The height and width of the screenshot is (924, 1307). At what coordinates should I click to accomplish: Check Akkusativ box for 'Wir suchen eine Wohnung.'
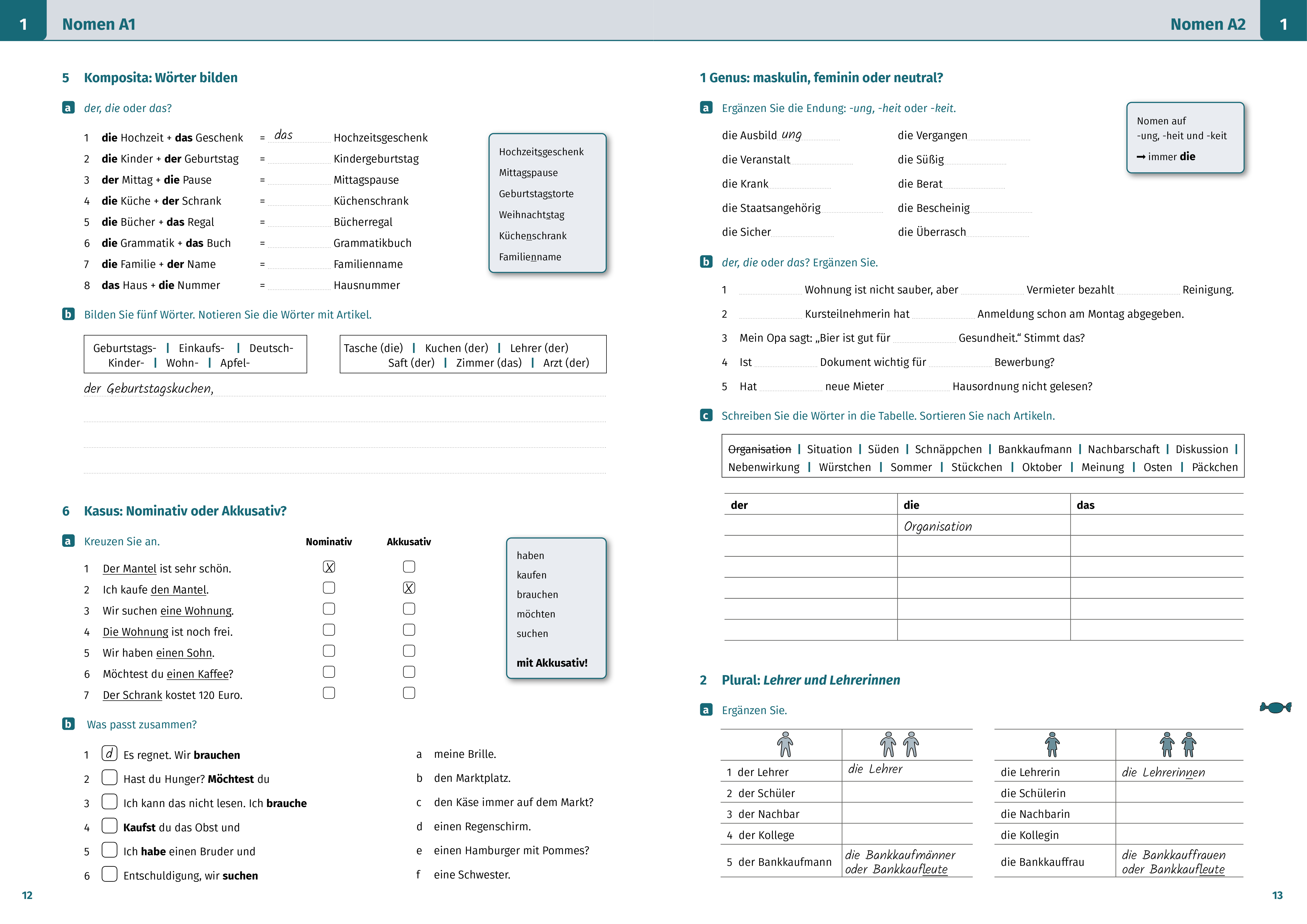pyautogui.click(x=409, y=609)
